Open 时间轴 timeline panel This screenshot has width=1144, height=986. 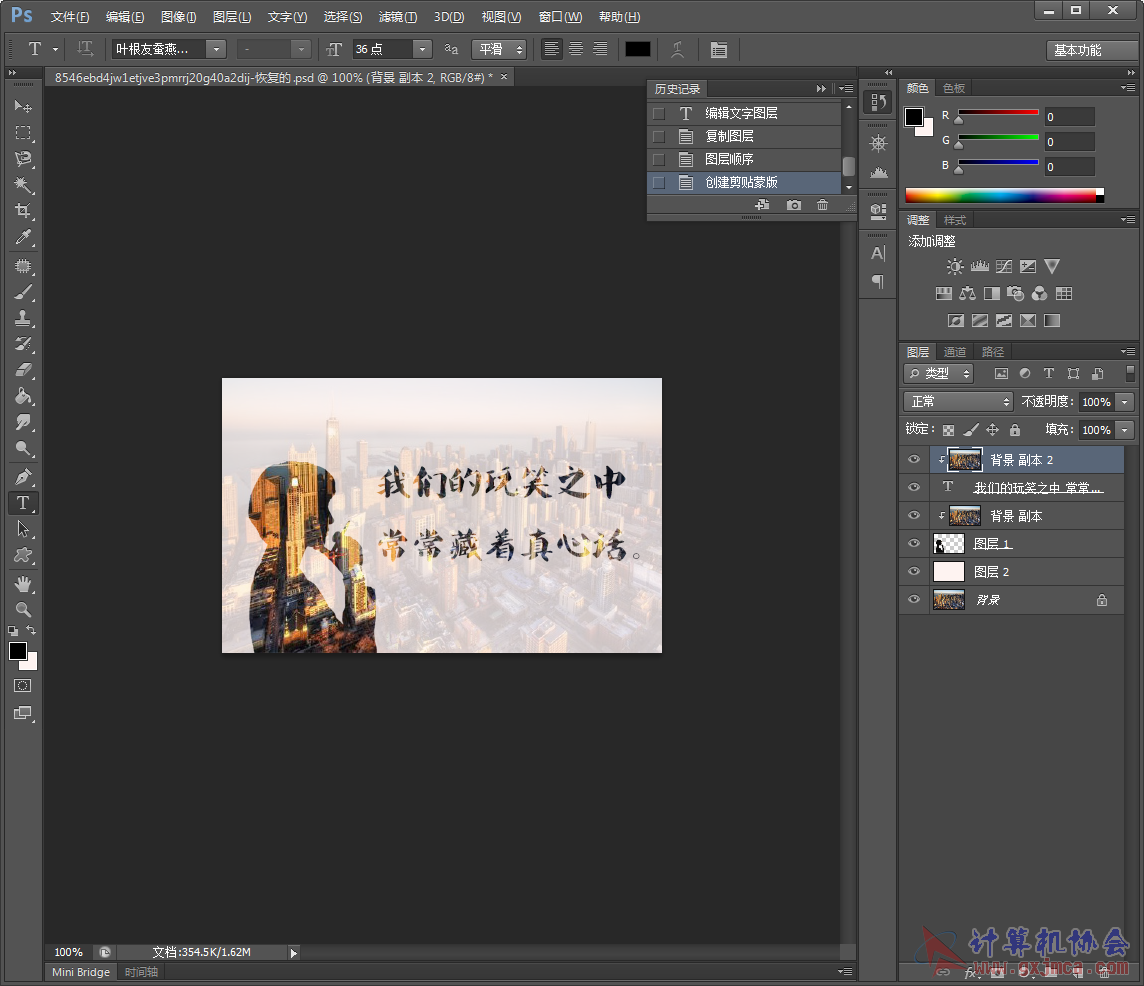coord(141,972)
